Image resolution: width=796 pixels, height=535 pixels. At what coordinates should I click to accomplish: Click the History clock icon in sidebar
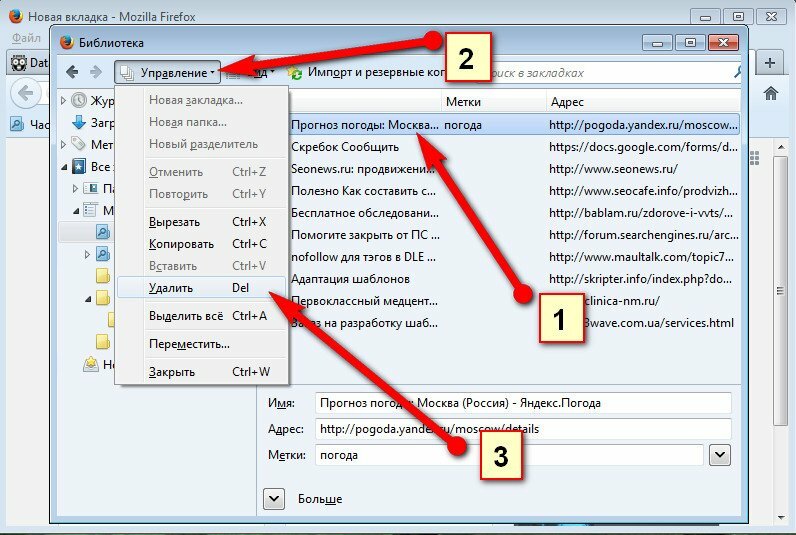point(80,100)
